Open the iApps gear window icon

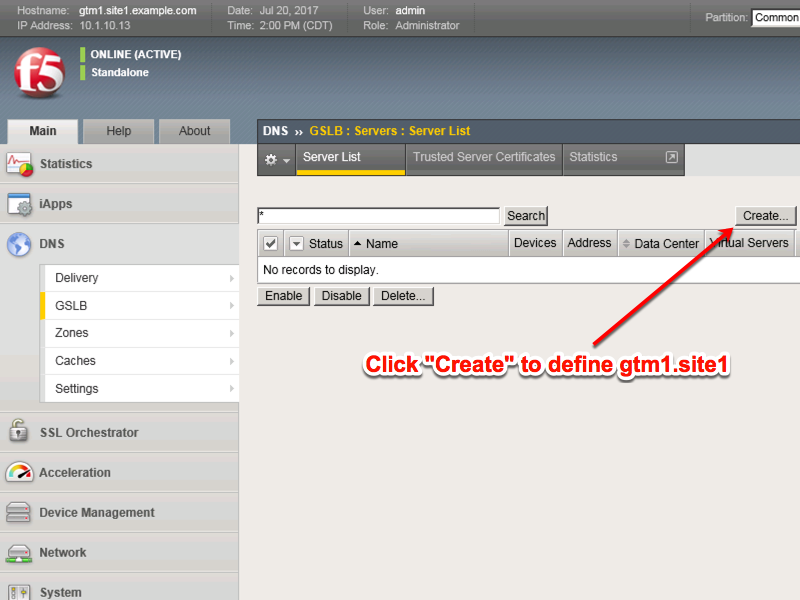[19, 204]
